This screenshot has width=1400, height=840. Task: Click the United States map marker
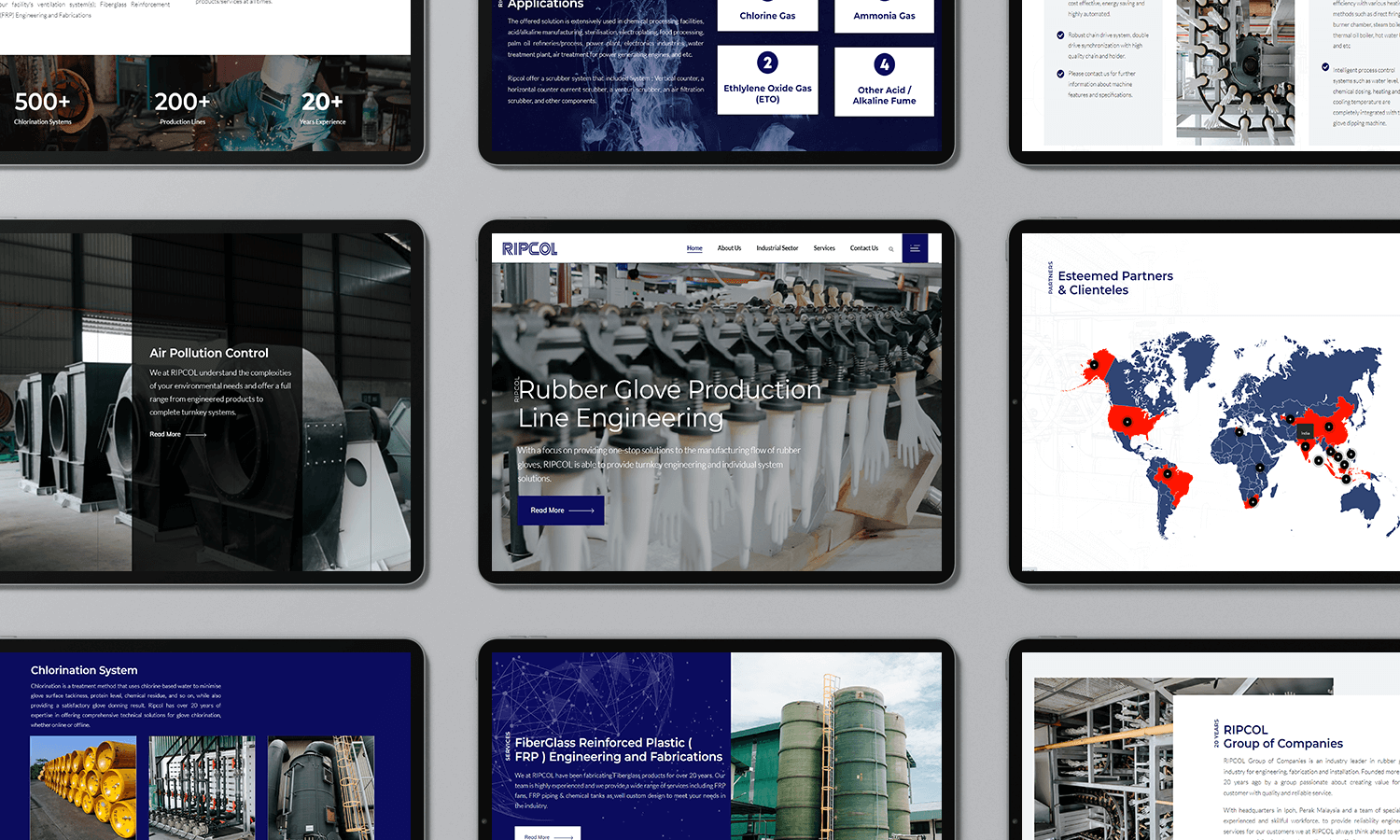tap(1127, 422)
